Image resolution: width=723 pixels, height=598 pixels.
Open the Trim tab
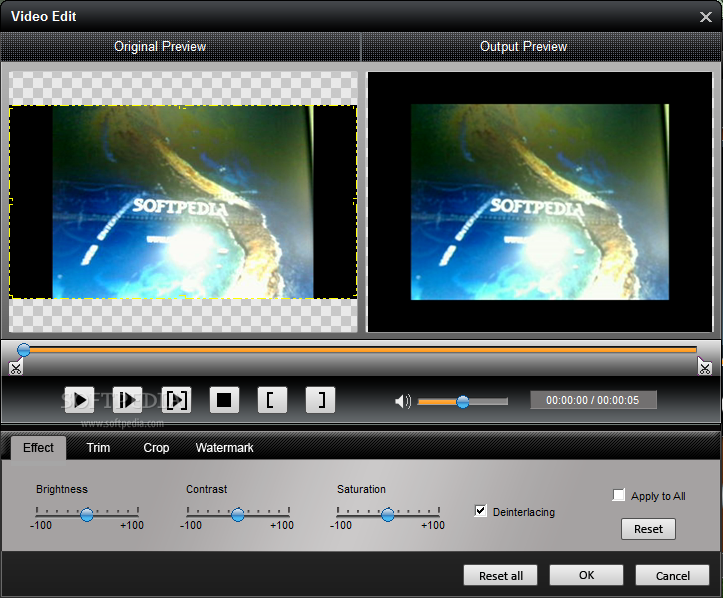tap(98, 448)
